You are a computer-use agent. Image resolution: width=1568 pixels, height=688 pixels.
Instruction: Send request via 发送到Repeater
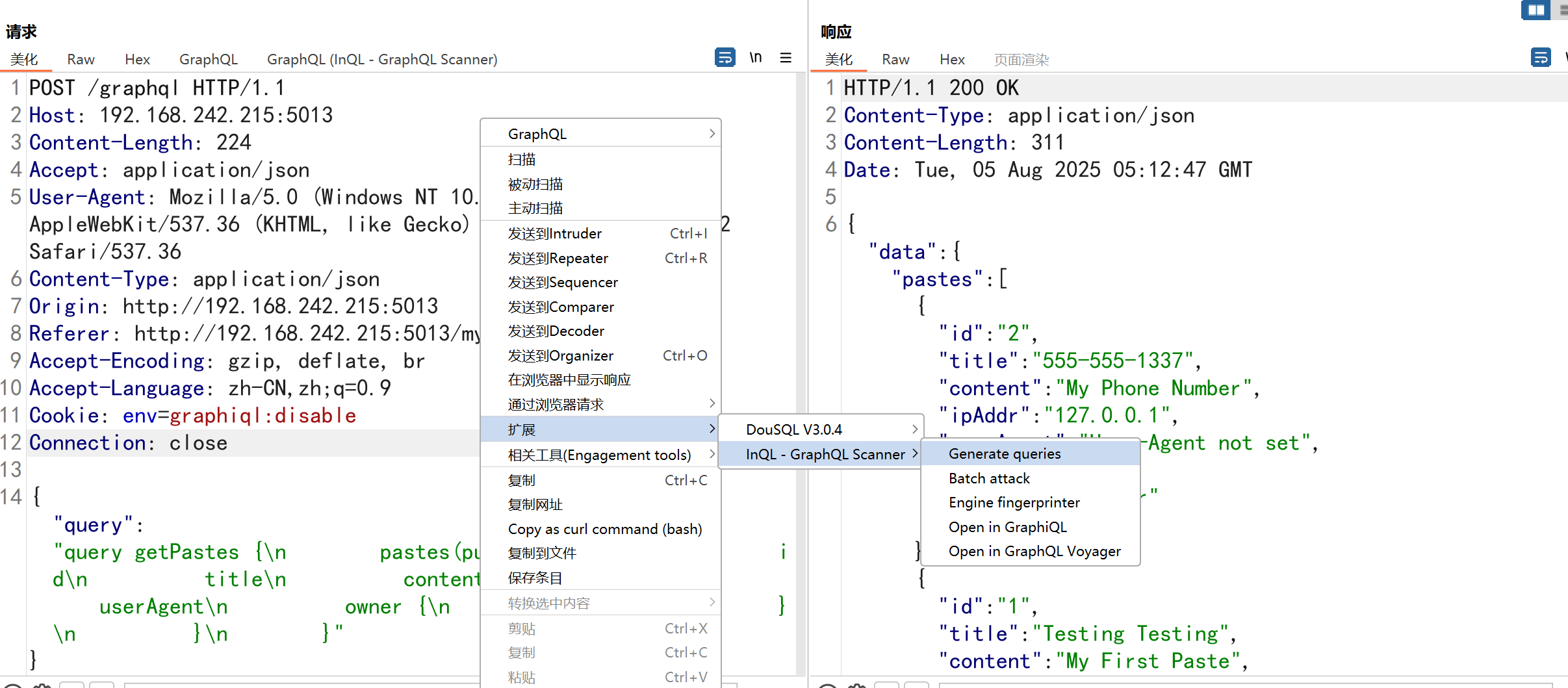click(x=558, y=259)
